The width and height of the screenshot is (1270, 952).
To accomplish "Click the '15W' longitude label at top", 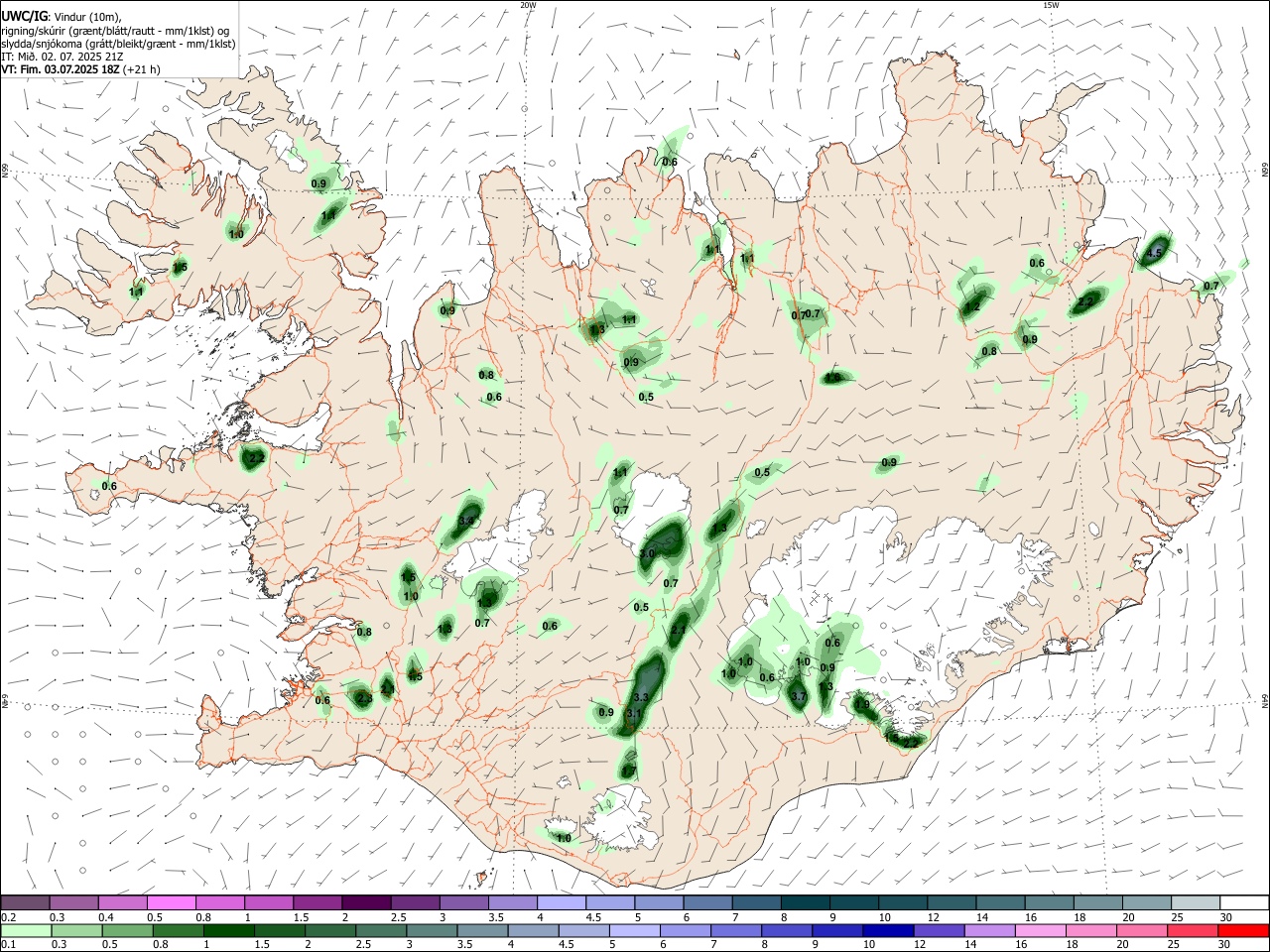I will [x=1051, y=5].
